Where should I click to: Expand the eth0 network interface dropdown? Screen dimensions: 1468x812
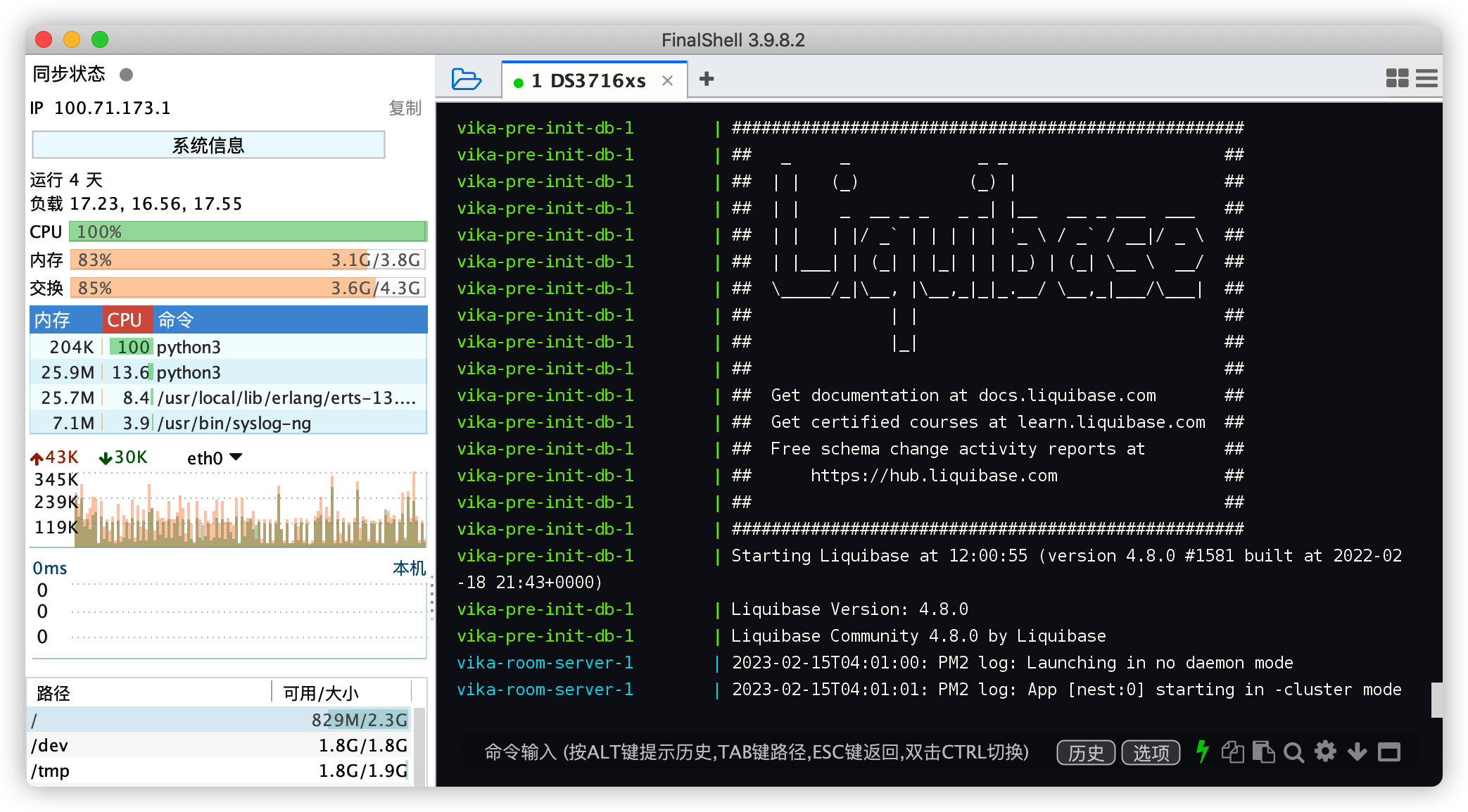(236, 457)
